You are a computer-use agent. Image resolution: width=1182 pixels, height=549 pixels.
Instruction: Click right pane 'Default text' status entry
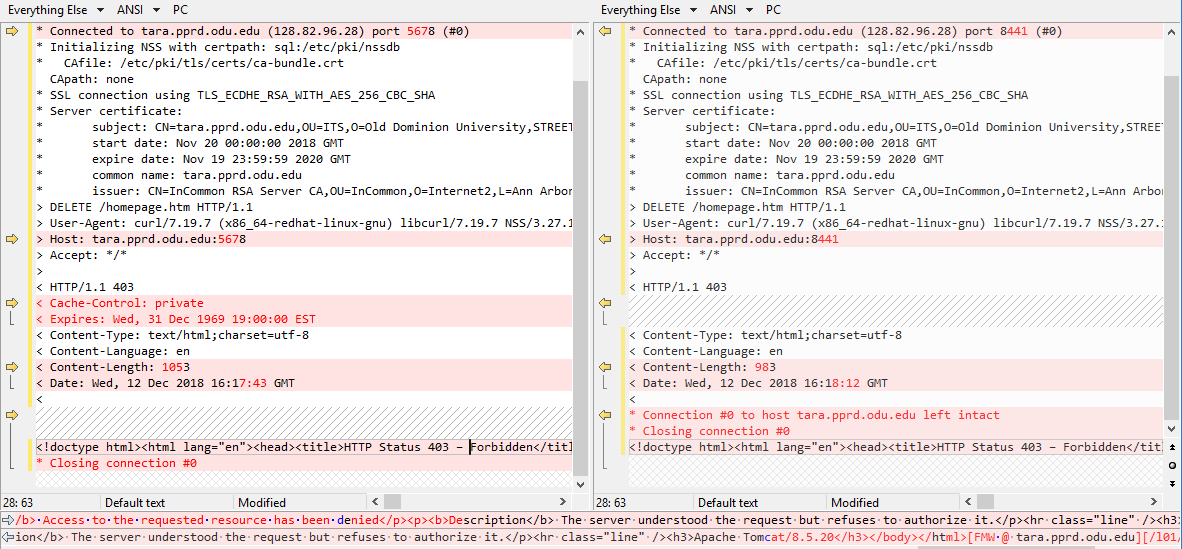727,502
